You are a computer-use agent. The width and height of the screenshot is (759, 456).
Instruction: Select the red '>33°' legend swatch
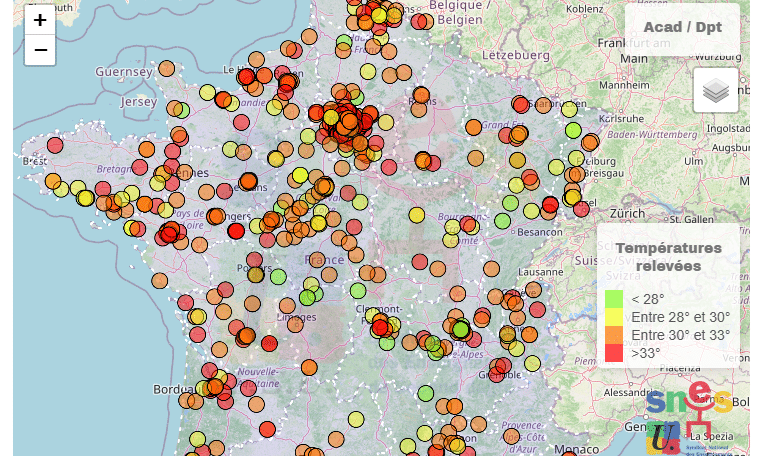pyautogui.click(x=614, y=353)
